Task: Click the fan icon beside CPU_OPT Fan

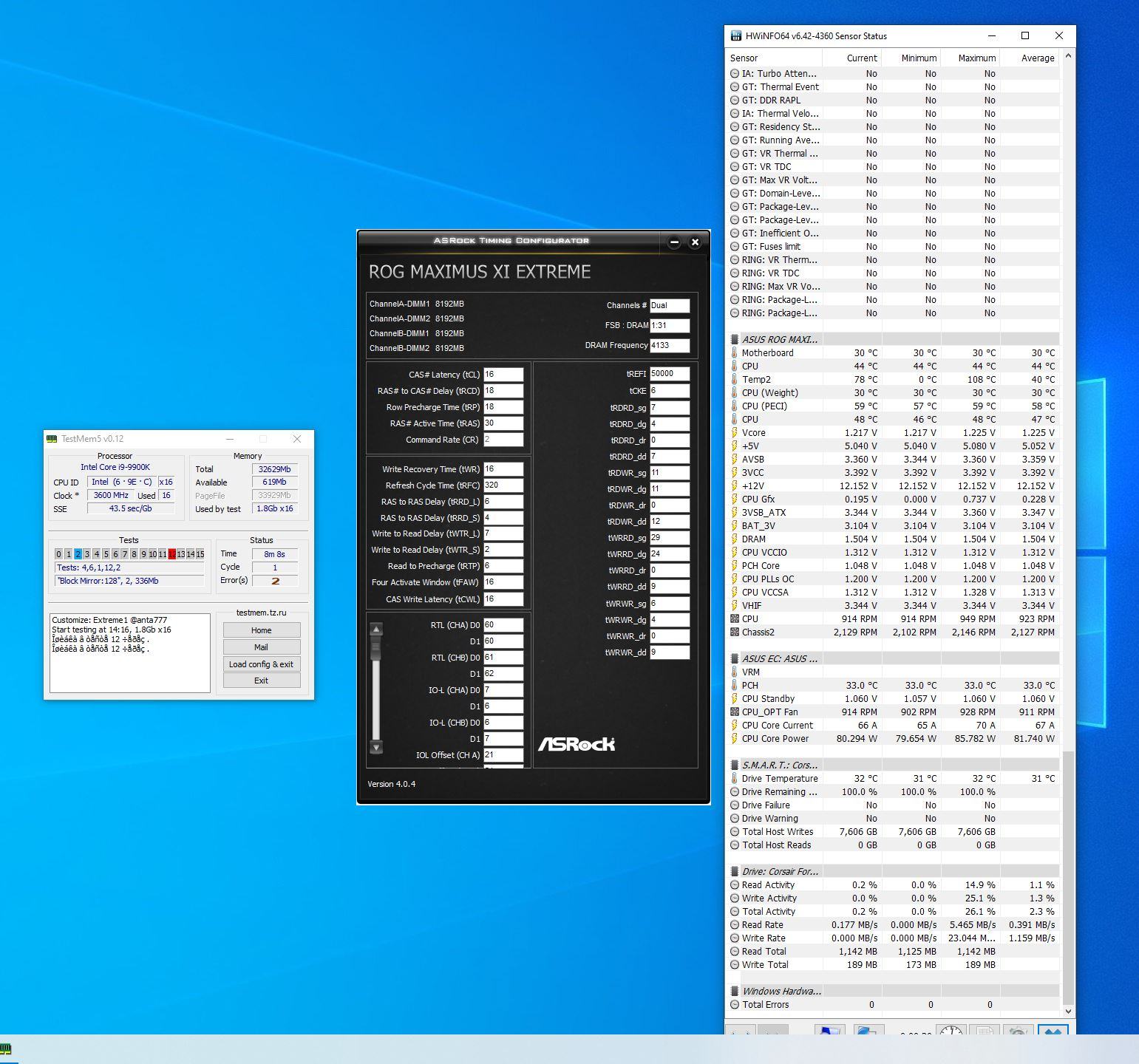Action: tap(735, 712)
